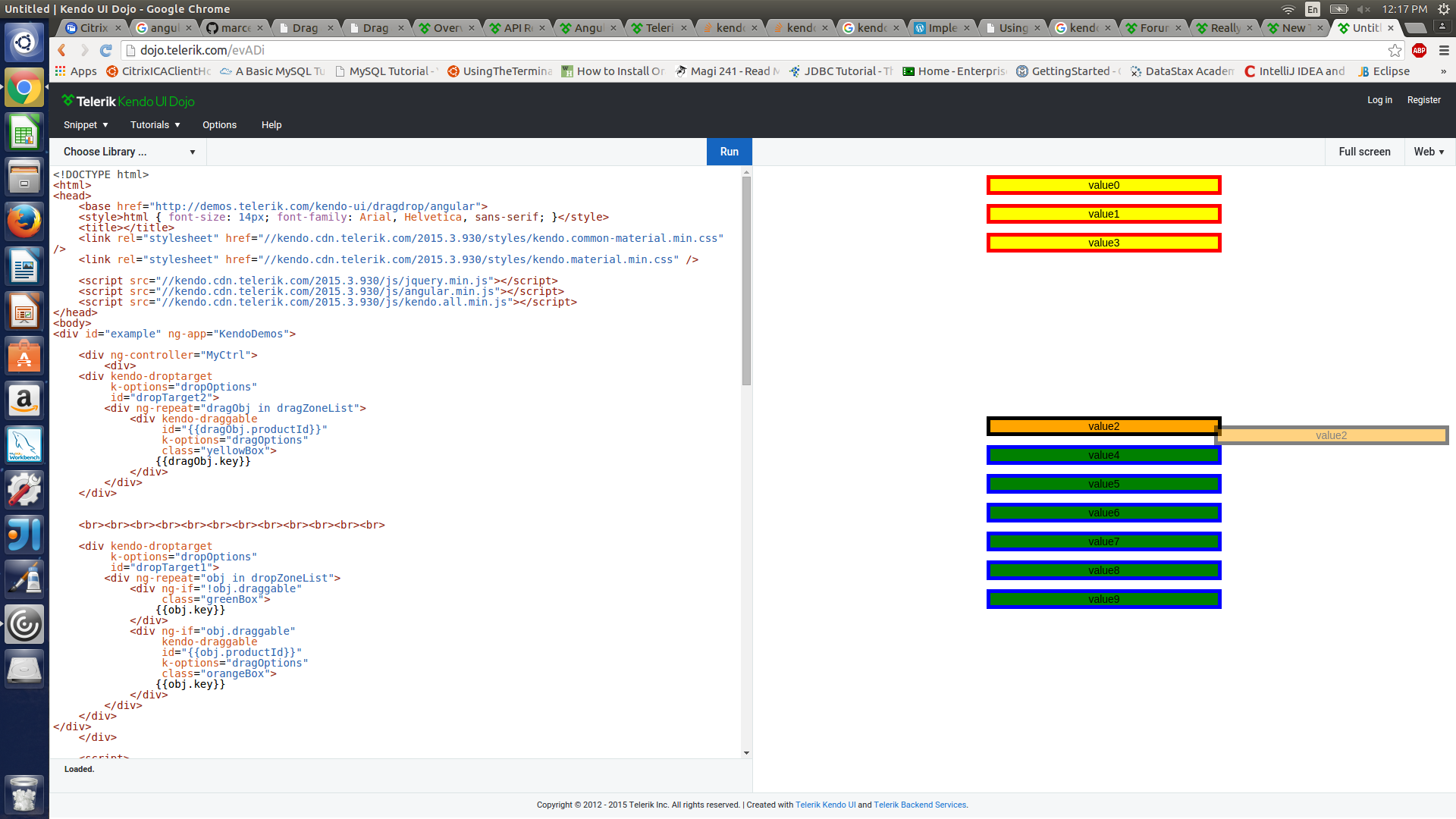Reload the page with refresh icon
Viewport: 1456px width, 819px height.
pyautogui.click(x=106, y=50)
